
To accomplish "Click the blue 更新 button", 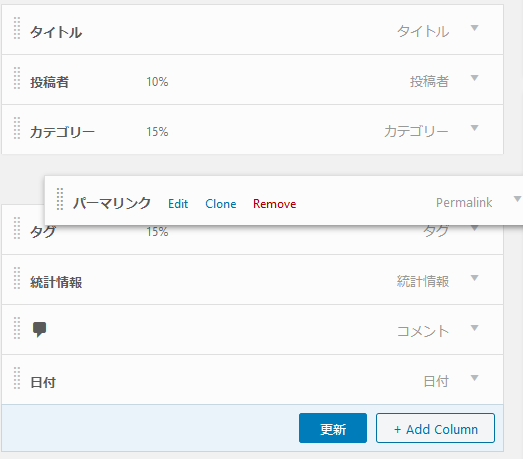I will pos(333,428).
